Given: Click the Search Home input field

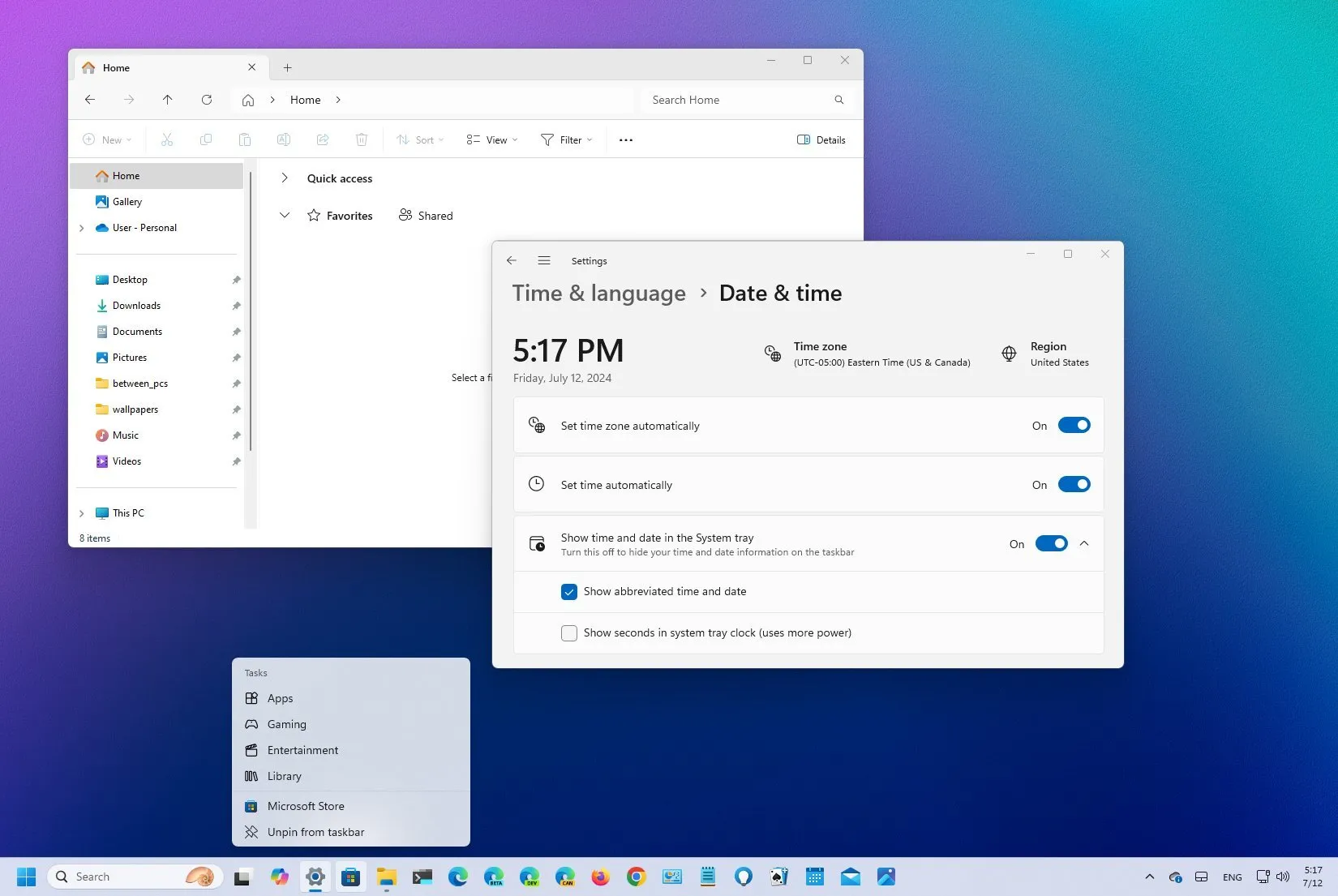Looking at the screenshot, I should click(738, 100).
